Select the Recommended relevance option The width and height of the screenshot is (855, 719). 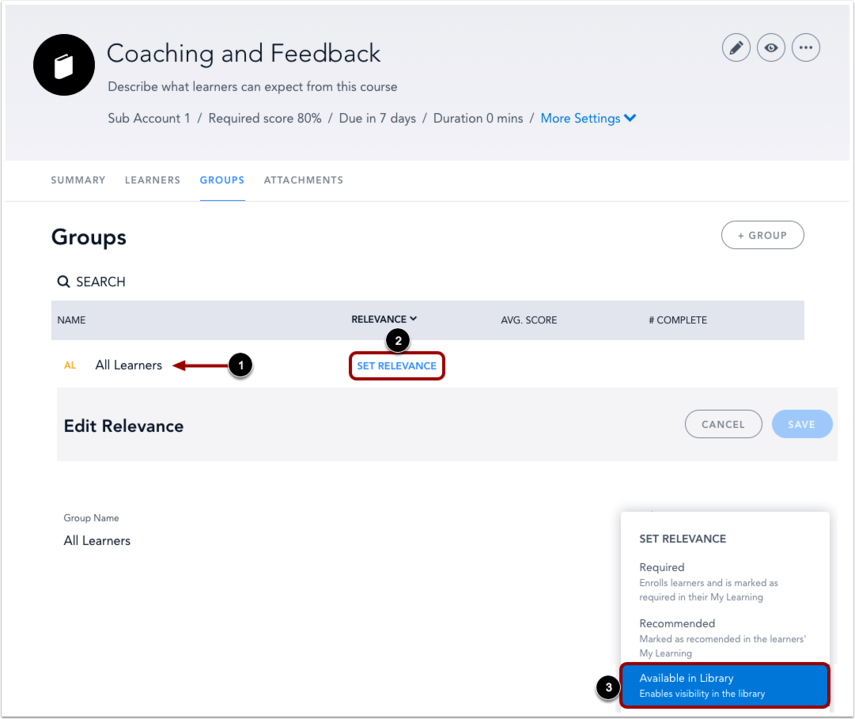tap(677, 623)
